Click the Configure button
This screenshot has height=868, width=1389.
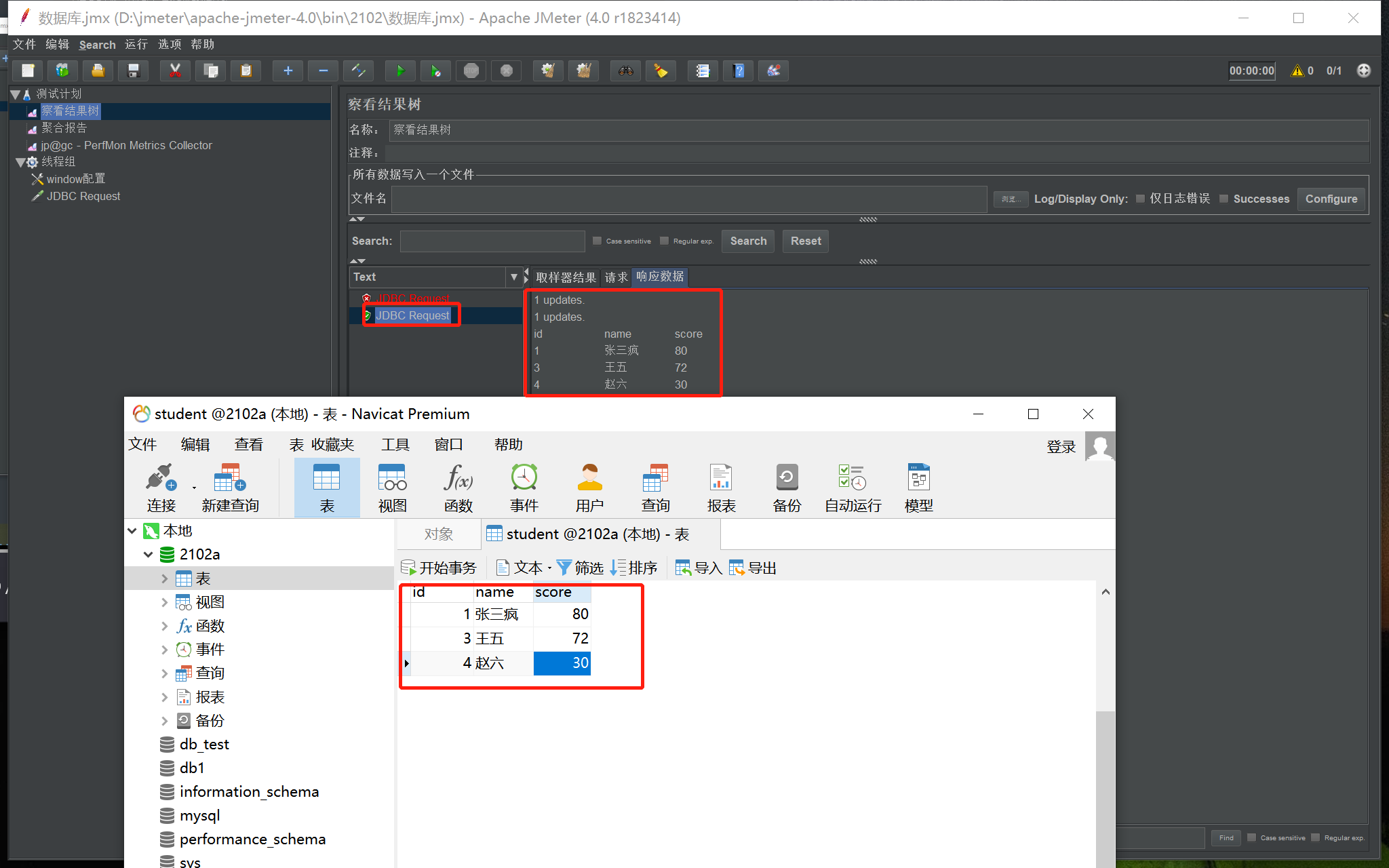pos(1331,199)
